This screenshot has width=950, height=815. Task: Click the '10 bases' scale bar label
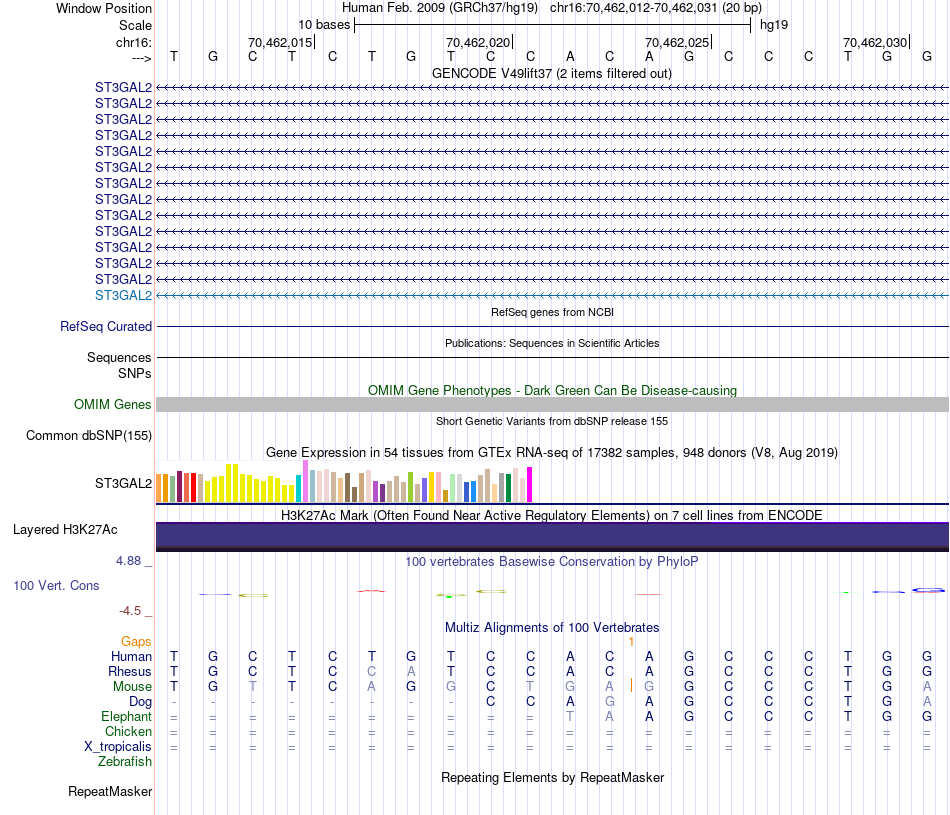[324, 25]
